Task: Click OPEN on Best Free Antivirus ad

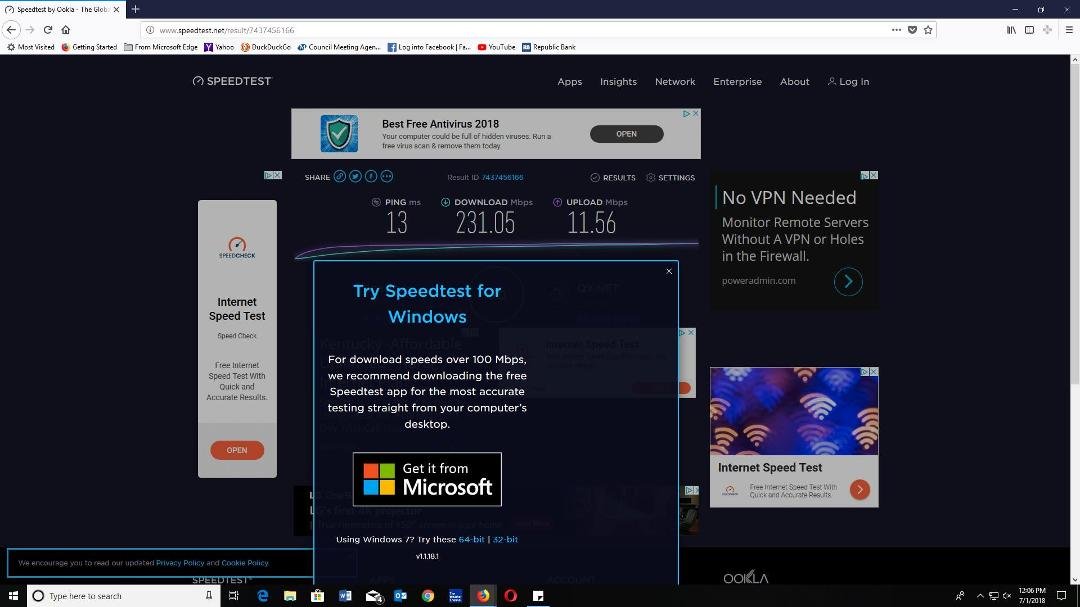Action: tap(626, 134)
